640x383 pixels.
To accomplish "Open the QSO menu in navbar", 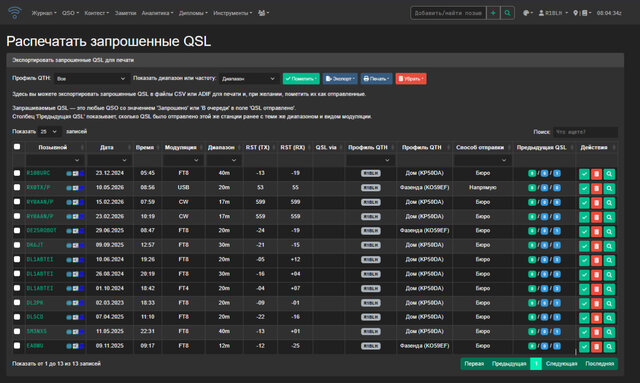I will coord(70,13).
